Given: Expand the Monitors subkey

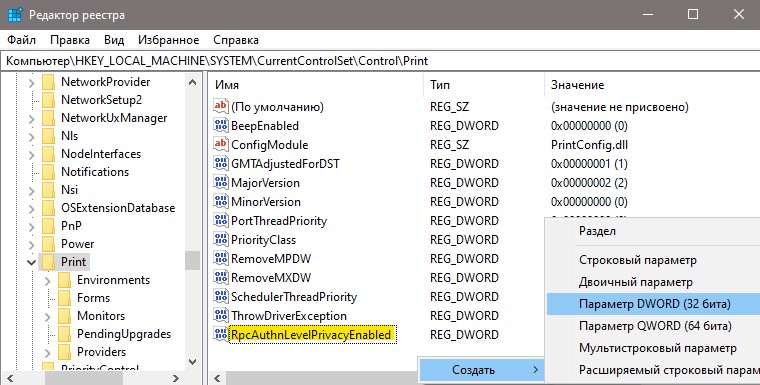Looking at the screenshot, I should click(x=48, y=317).
